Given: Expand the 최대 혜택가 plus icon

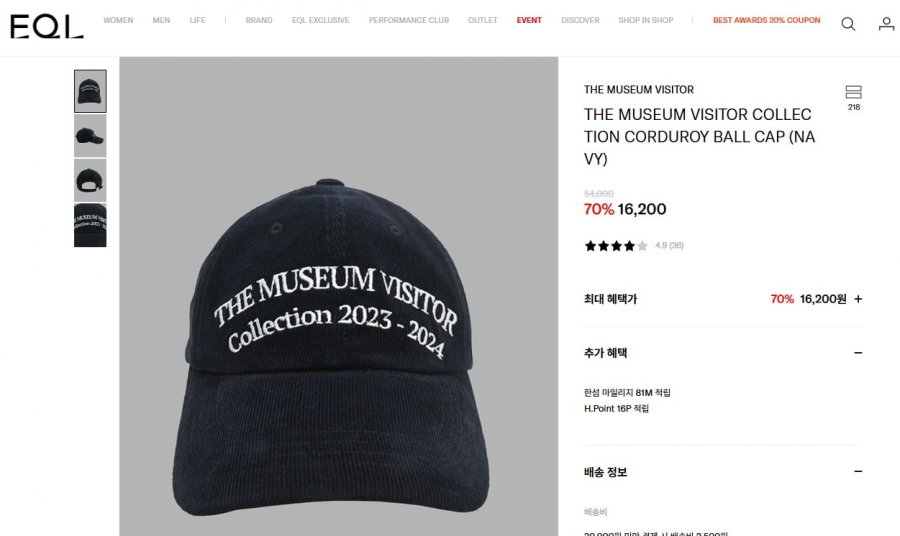Looking at the screenshot, I should coord(858,299).
